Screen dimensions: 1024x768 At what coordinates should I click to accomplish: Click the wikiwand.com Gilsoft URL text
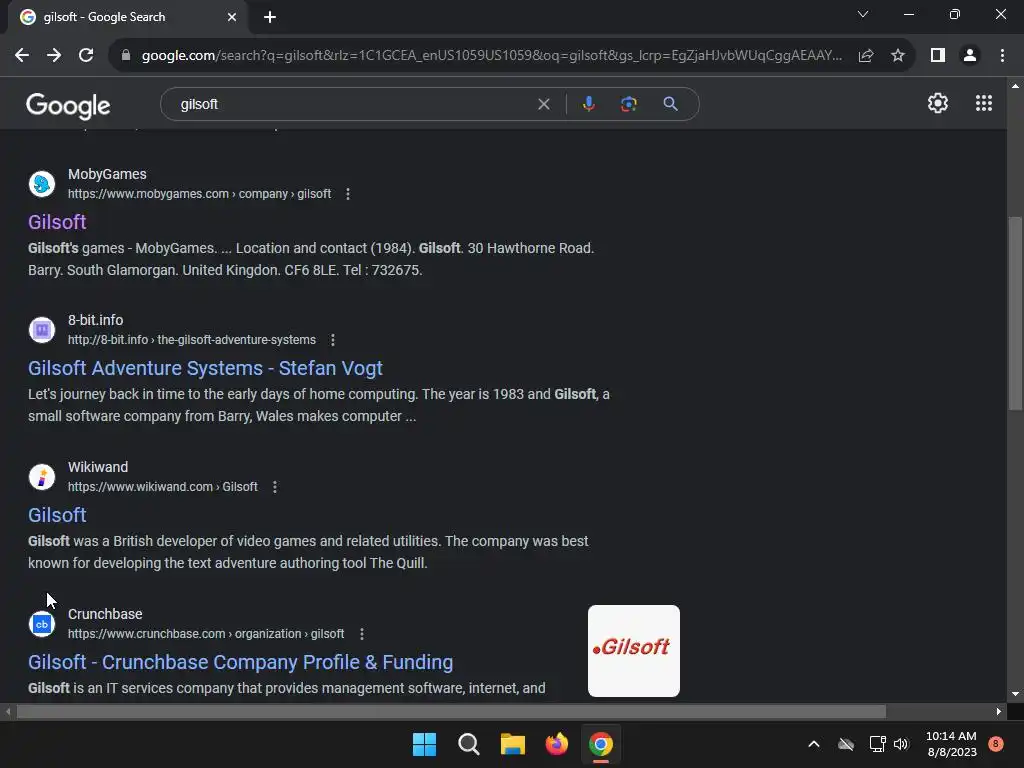163,487
